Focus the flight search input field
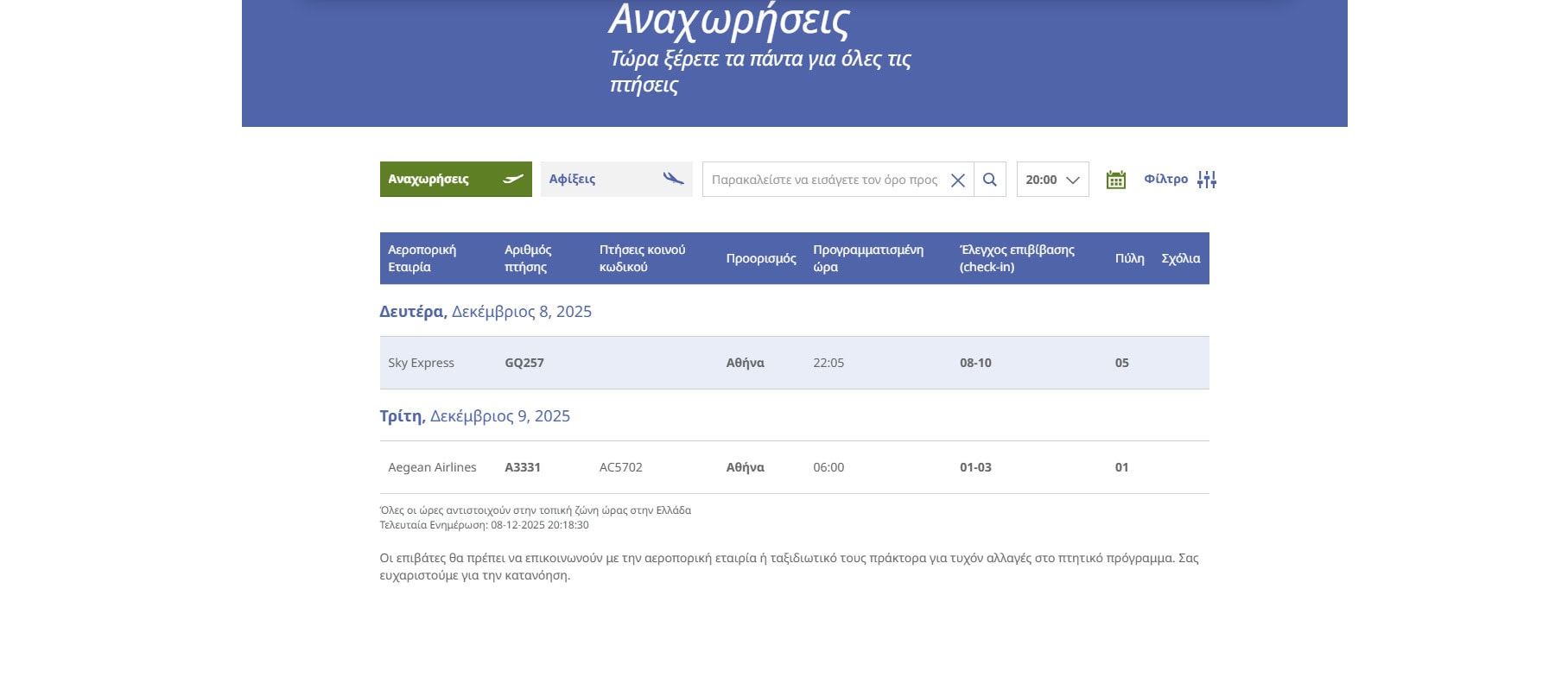The image size is (1568, 690). (x=823, y=180)
